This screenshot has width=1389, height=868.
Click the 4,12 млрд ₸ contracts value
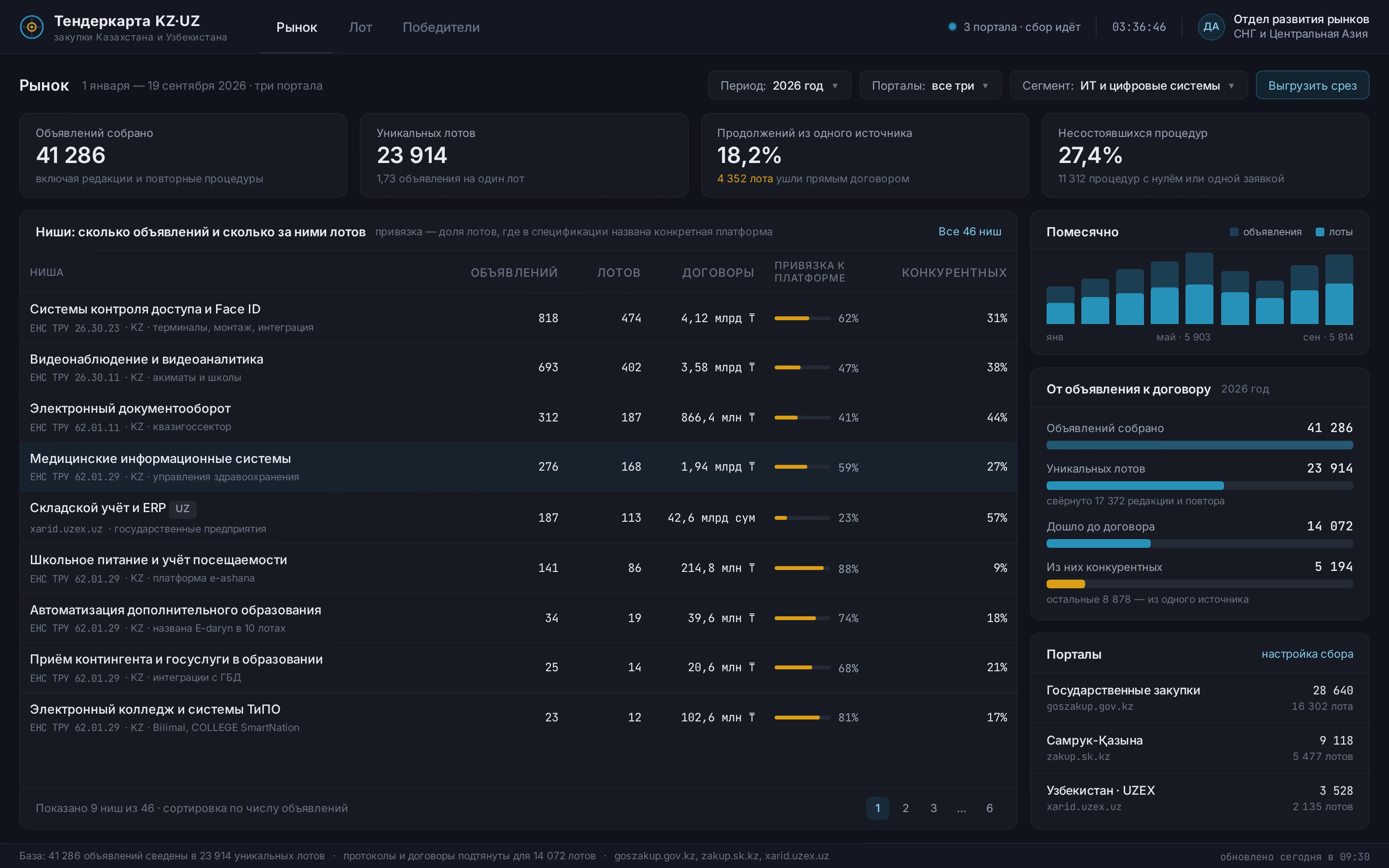(x=718, y=318)
